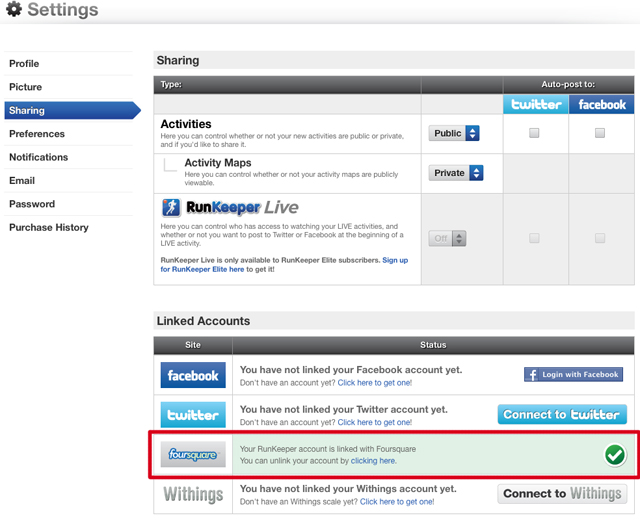Click the Foursquare unlink 'clicking here' link
This screenshot has width=640, height=520.
point(373,461)
